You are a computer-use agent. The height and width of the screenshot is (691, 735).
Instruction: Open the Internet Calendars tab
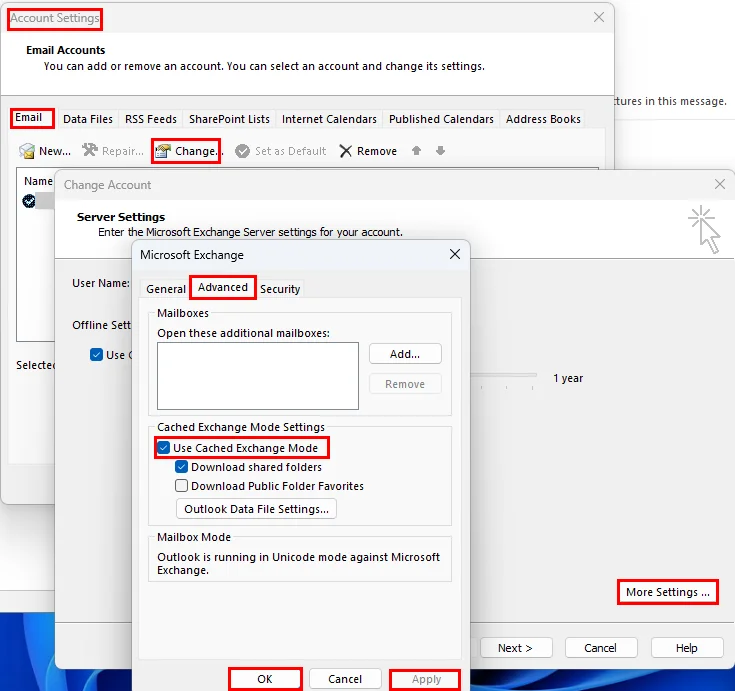tap(329, 119)
